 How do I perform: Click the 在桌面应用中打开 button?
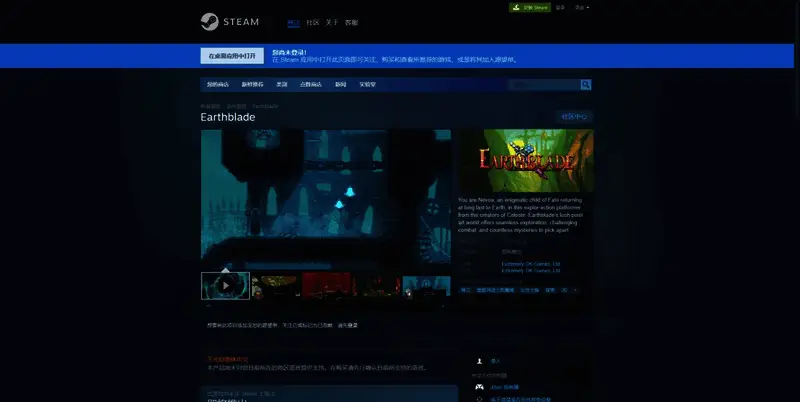pyautogui.click(x=232, y=56)
